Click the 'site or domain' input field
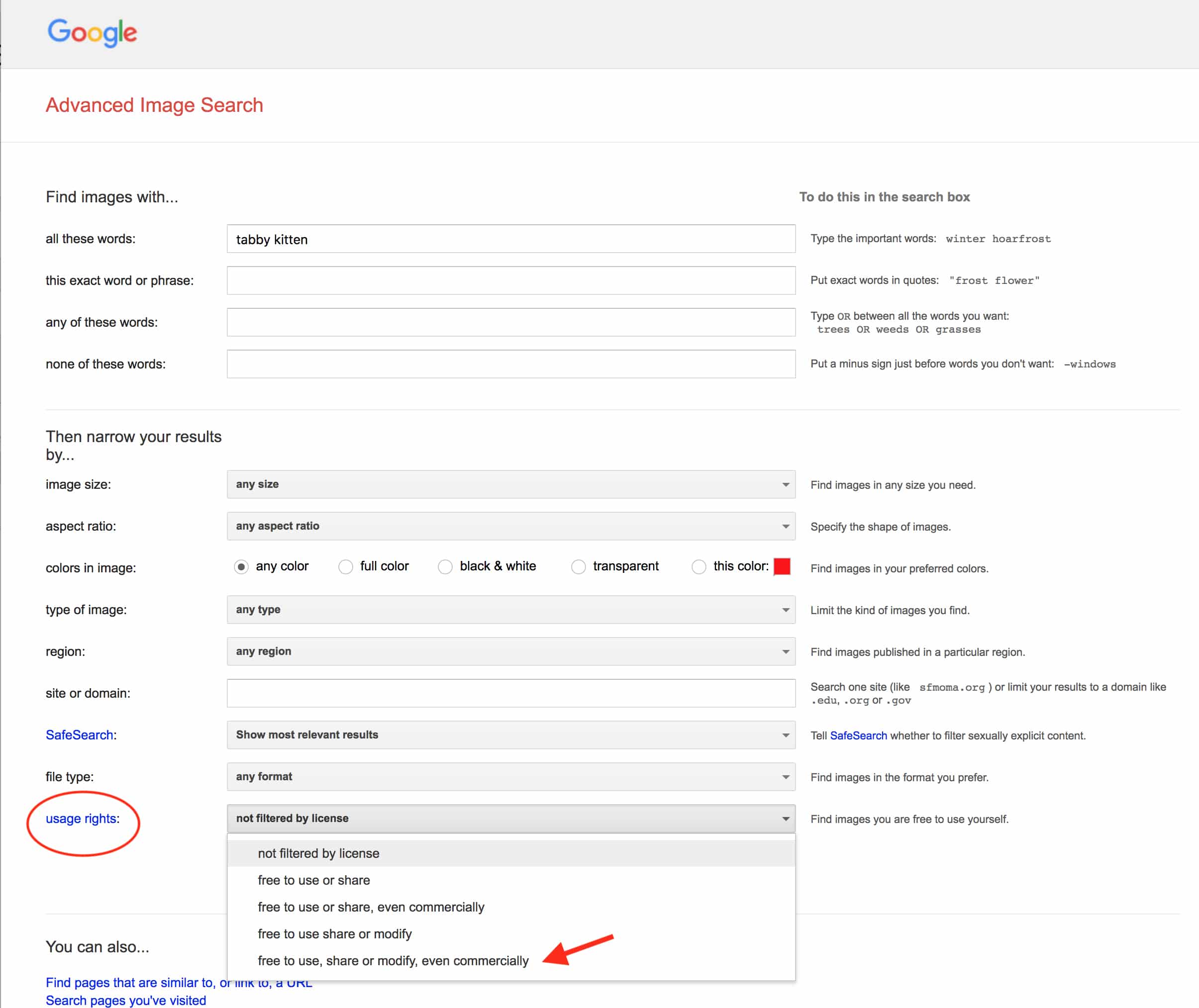The width and height of the screenshot is (1199, 1008). coord(510,693)
